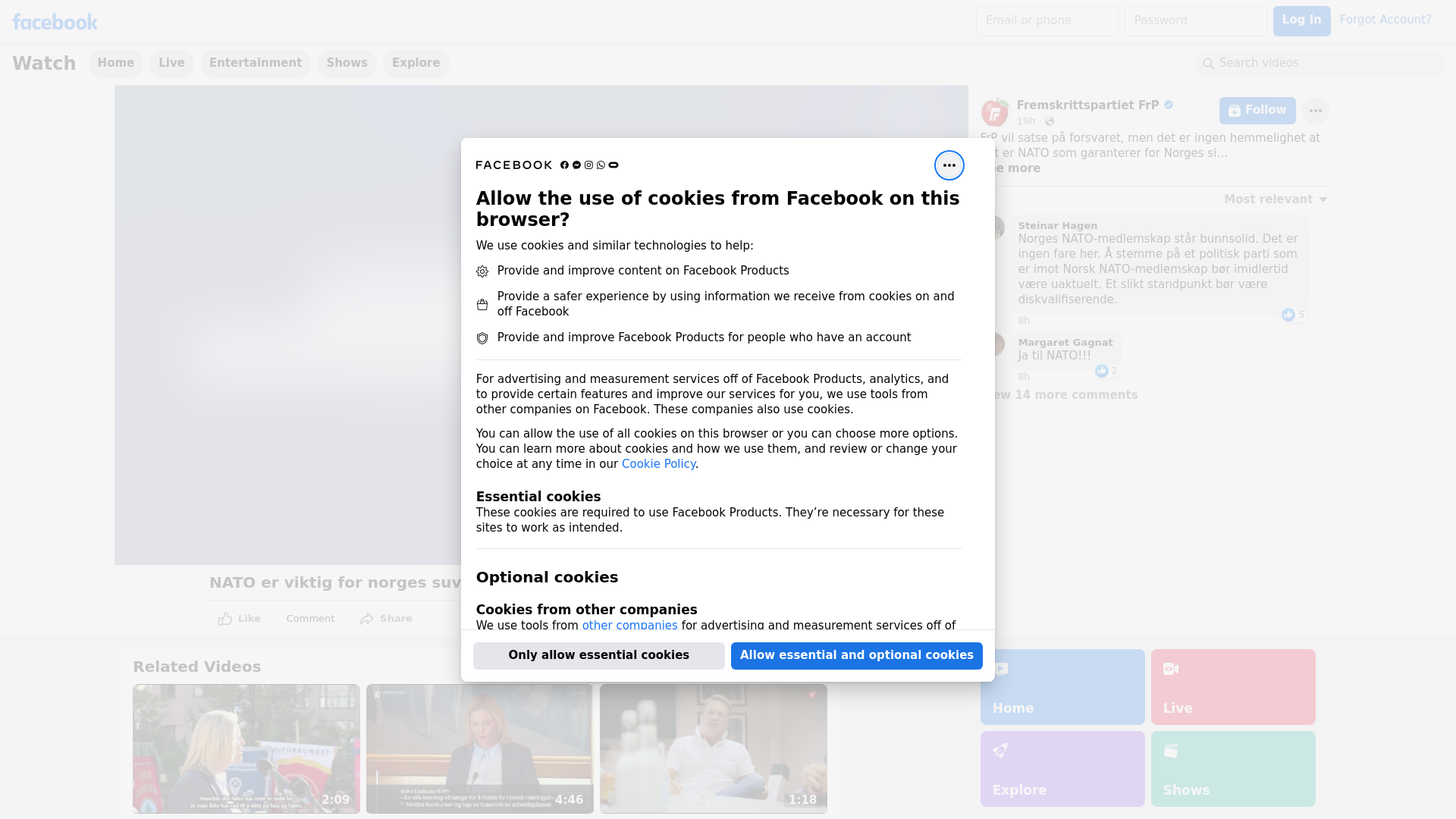Open the cookie dialog three-dot options menu

(949, 165)
